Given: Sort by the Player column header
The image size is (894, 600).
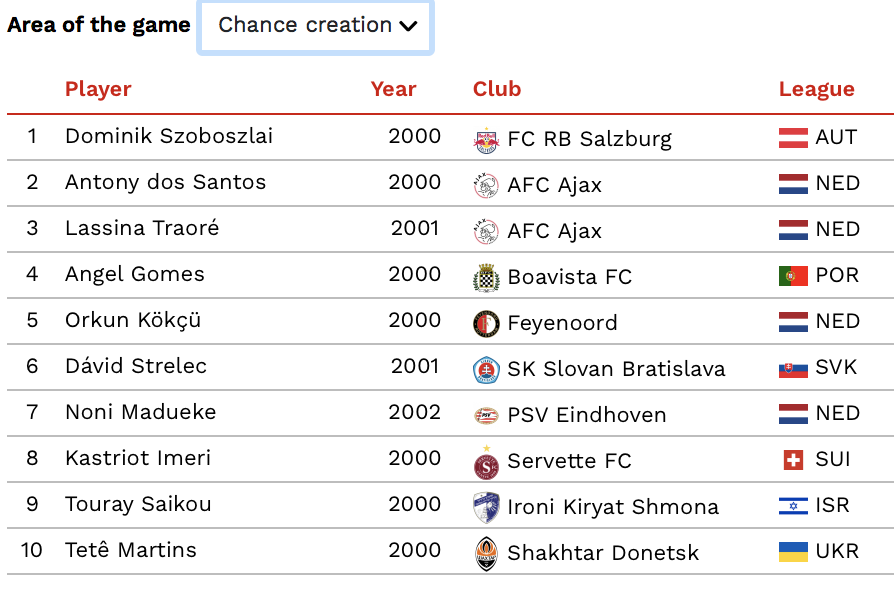Looking at the screenshot, I should click(98, 90).
